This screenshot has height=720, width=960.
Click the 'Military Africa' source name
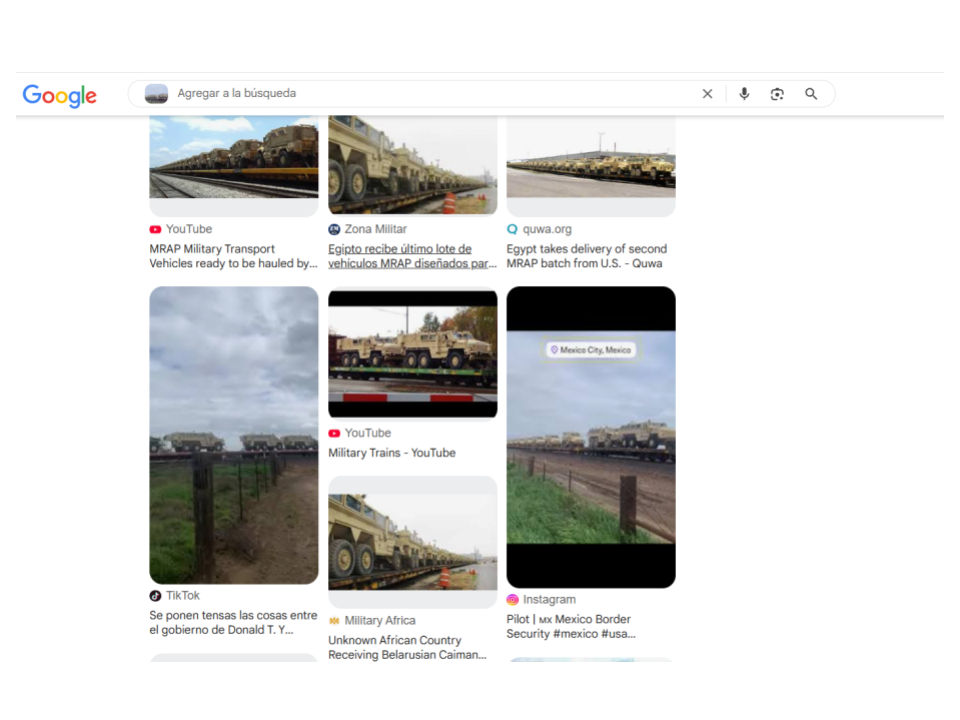point(380,621)
